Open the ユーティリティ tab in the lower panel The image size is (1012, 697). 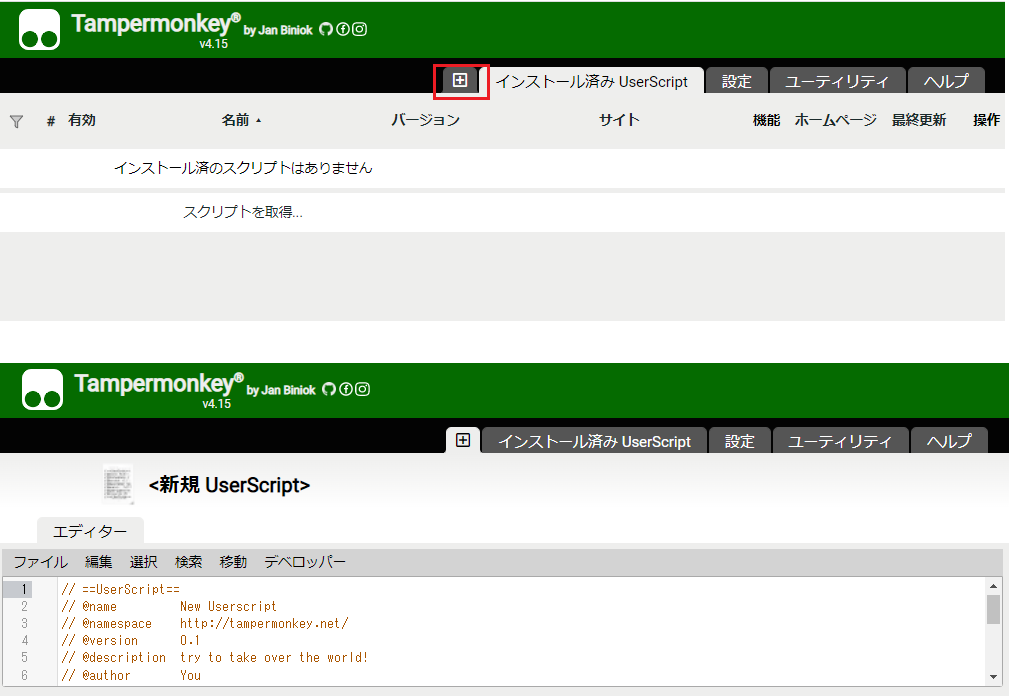click(840, 441)
